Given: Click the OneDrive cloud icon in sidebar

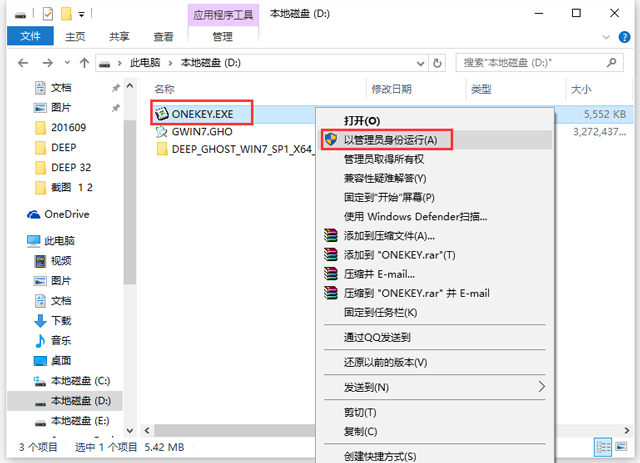Looking at the screenshot, I should click(33, 214).
